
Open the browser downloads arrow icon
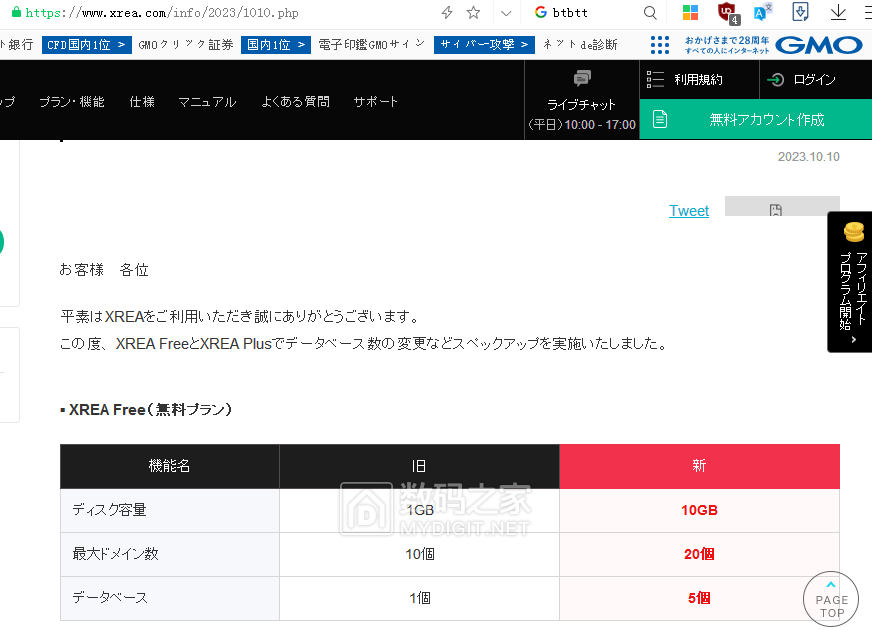[x=838, y=12]
